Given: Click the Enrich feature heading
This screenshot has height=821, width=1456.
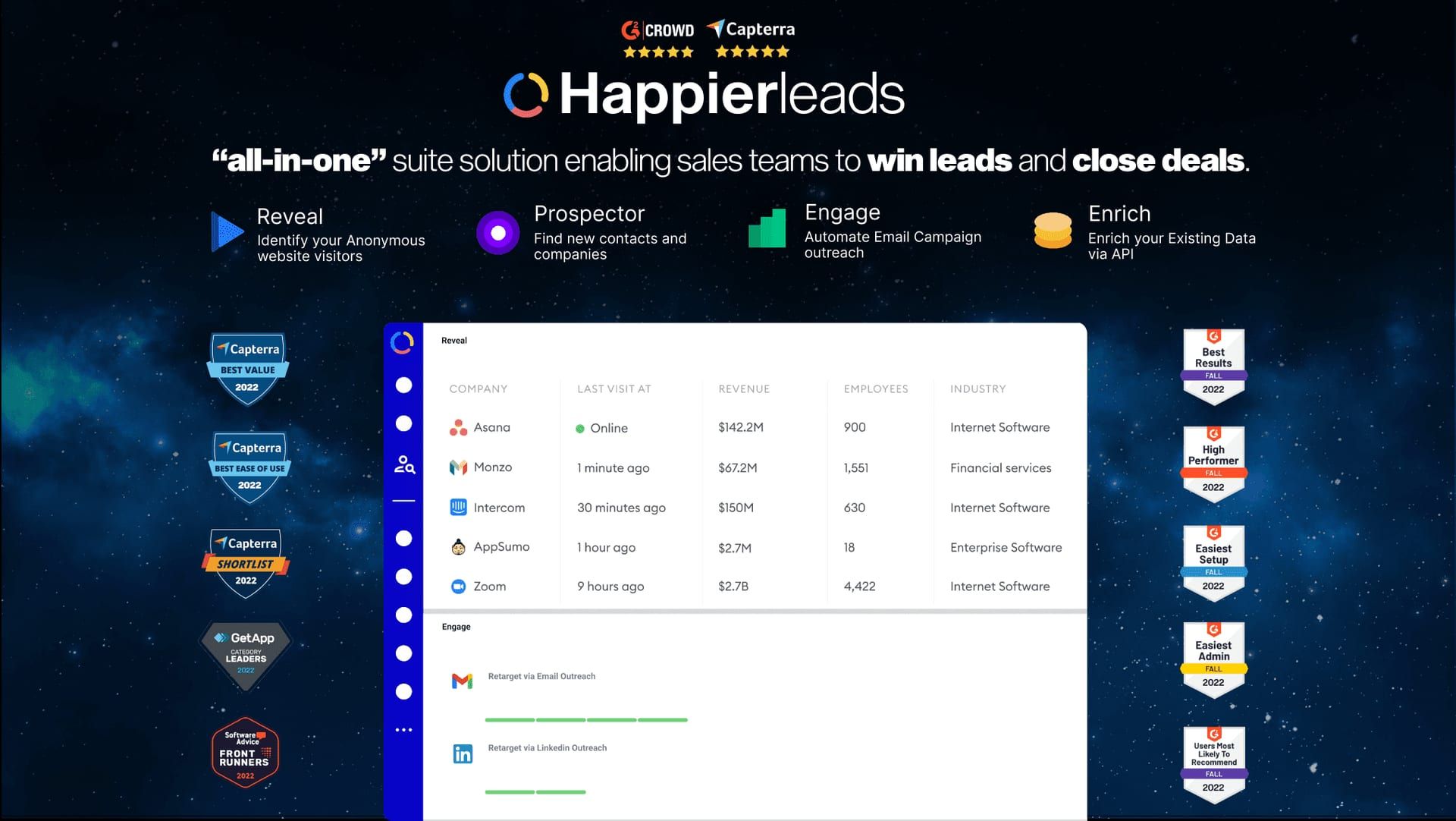Looking at the screenshot, I should coord(1119,214).
